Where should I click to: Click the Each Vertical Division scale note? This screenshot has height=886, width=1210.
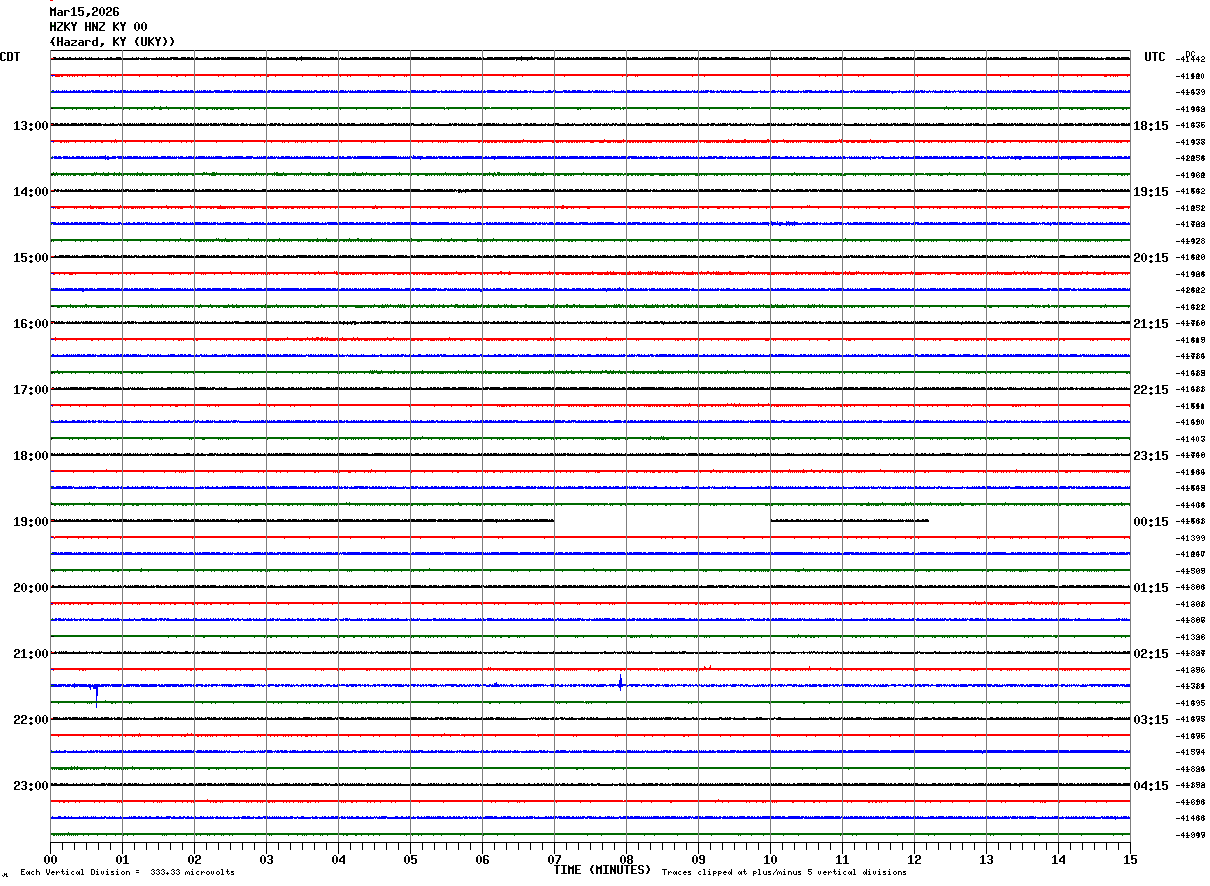click(127, 873)
